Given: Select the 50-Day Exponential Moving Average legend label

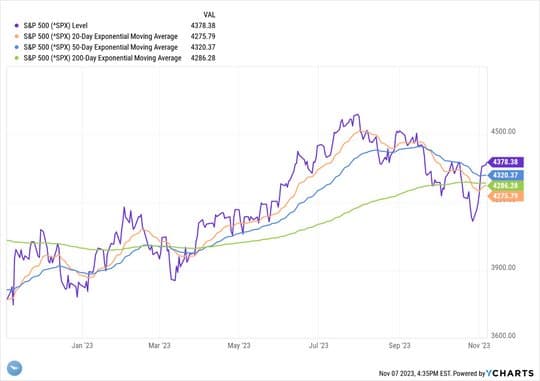Looking at the screenshot, I should tap(101, 47).
